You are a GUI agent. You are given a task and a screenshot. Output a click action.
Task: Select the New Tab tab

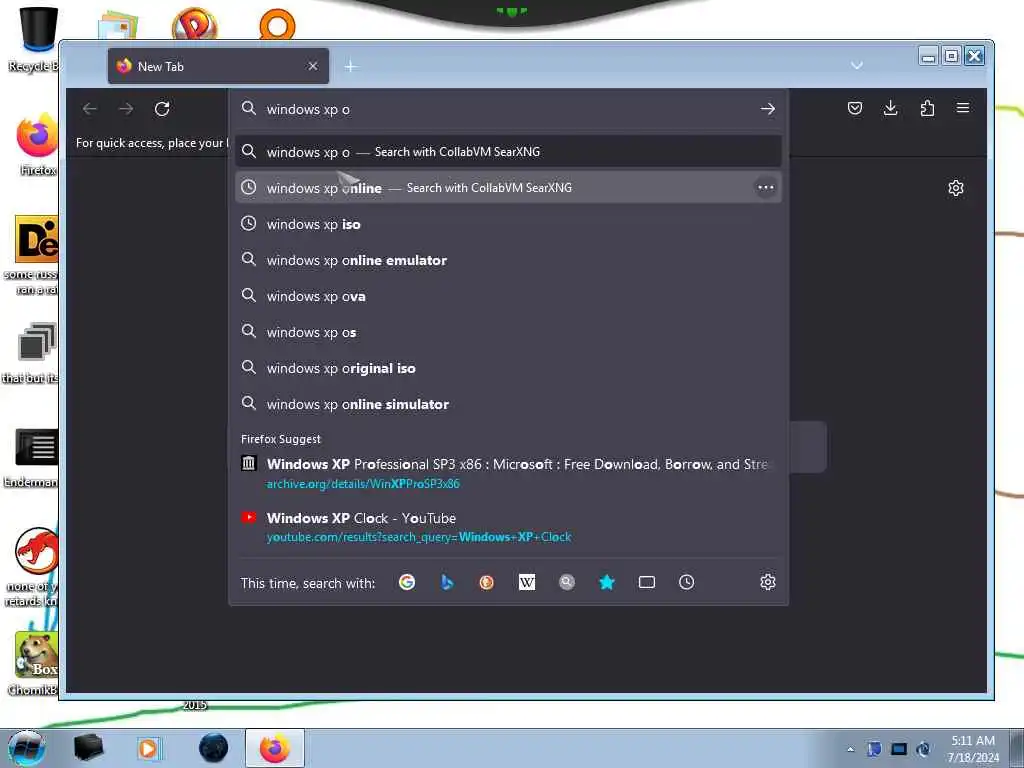pyautogui.click(x=218, y=66)
